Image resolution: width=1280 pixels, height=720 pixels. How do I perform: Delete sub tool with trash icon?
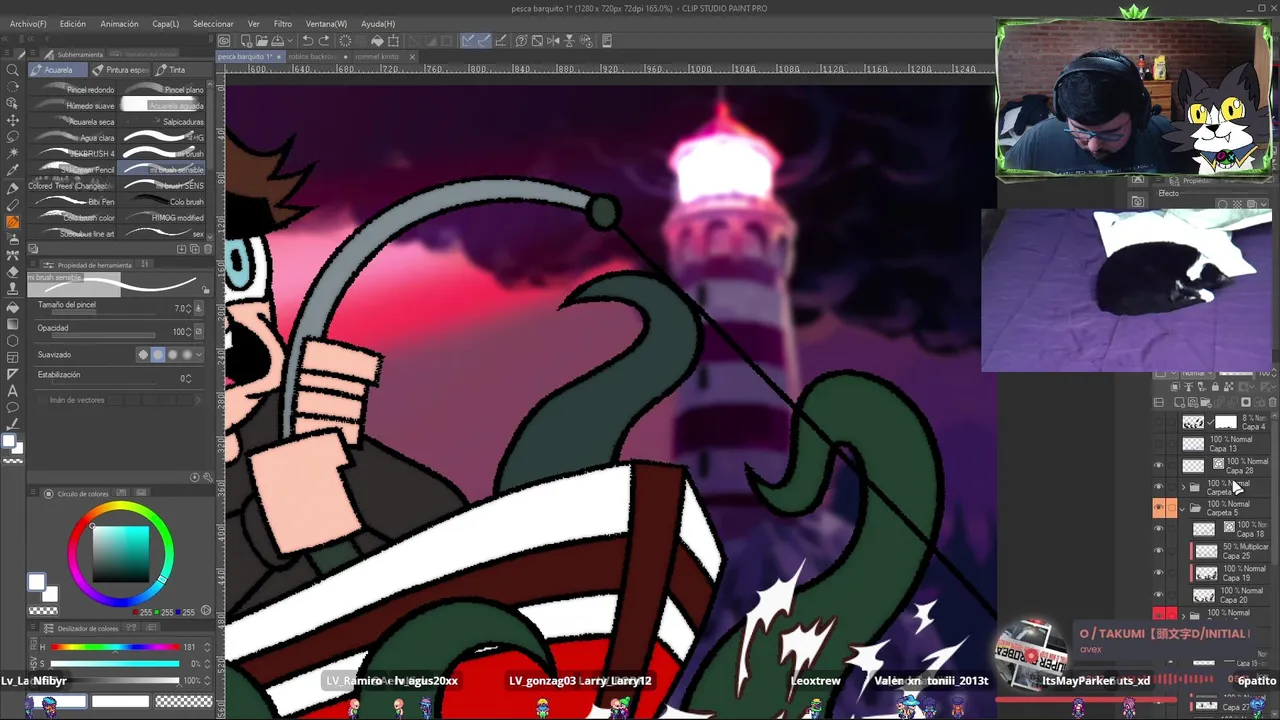click(207, 249)
